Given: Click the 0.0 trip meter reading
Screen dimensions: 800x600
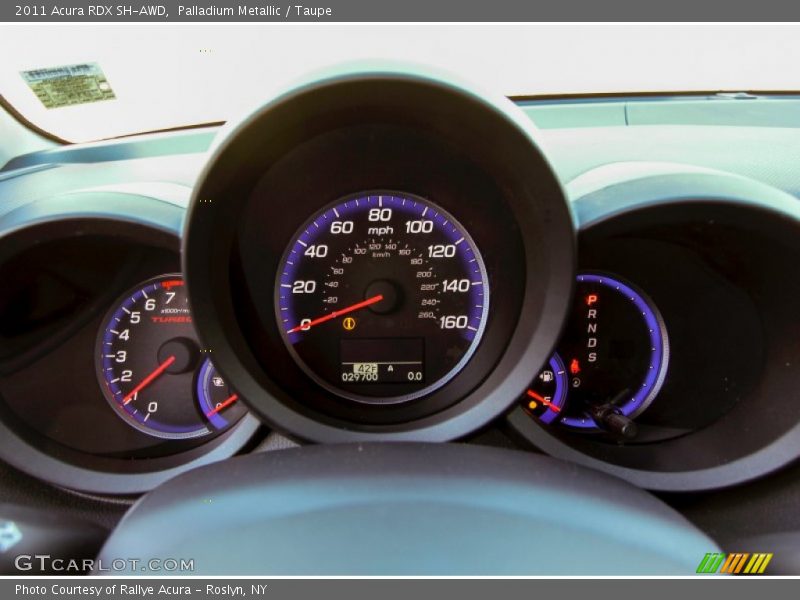Looking at the screenshot, I should (x=414, y=377).
